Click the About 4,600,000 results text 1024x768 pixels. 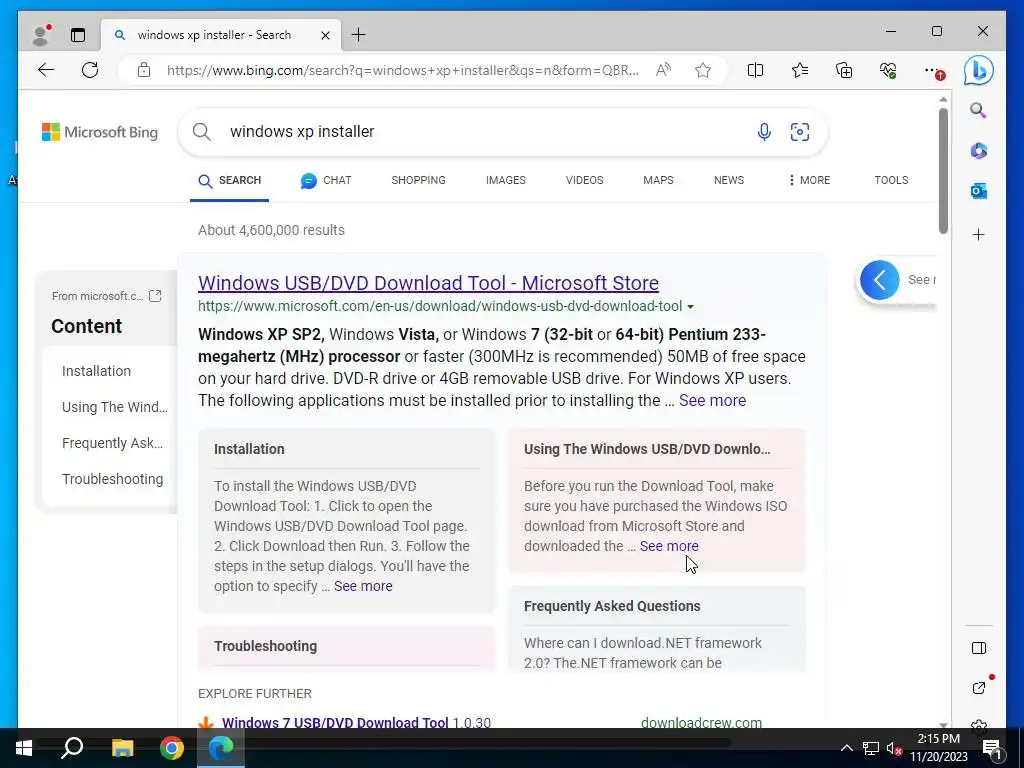[x=271, y=230]
